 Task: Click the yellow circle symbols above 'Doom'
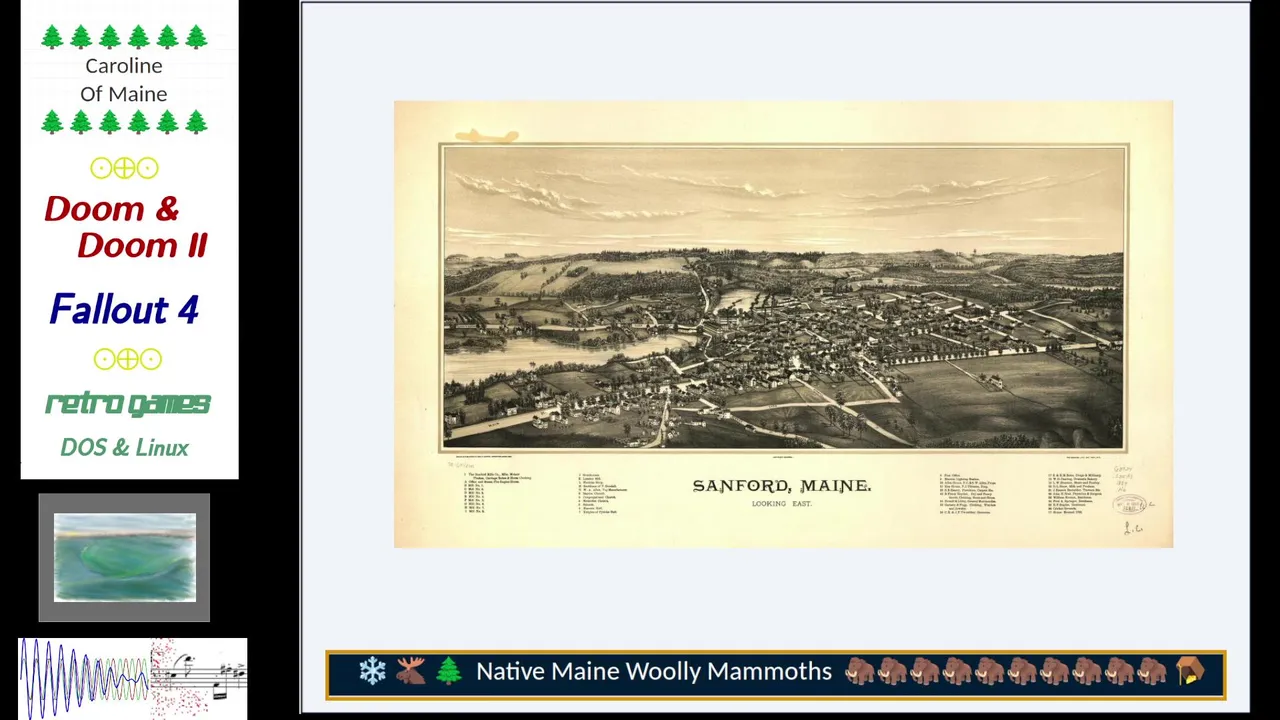pyautogui.click(x=124, y=168)
